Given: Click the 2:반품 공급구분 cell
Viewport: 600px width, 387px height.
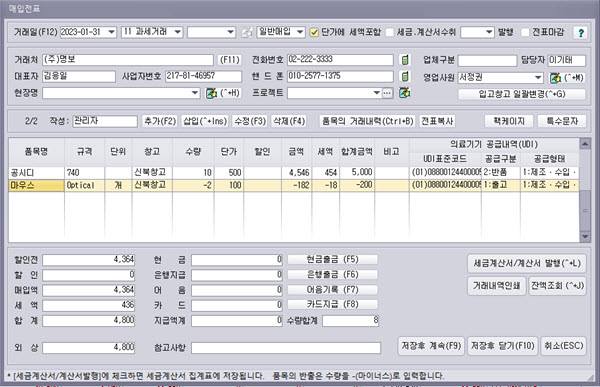Looking at the screenshot, I should click(x=501, y=173).
